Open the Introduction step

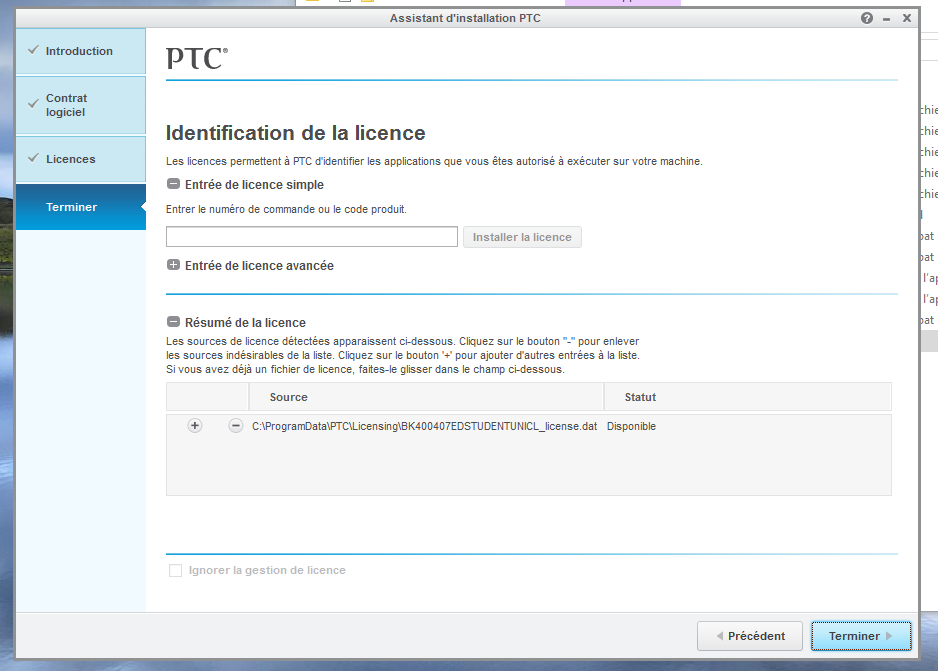click(81, 51)
